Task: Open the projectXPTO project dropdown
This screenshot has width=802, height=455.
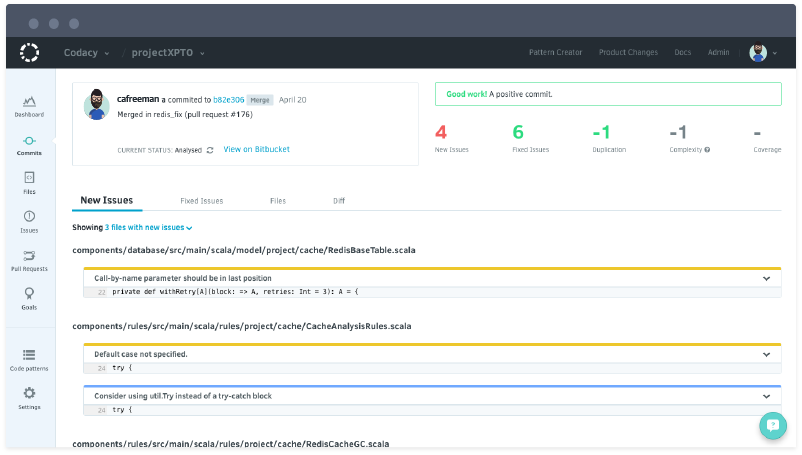Action: [169, 53]
